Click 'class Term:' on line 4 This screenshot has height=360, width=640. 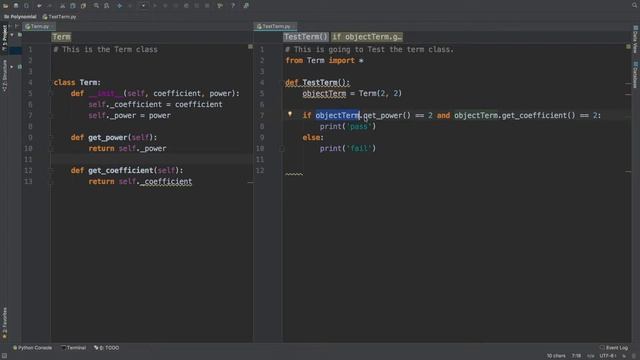(x=77, y=82)
